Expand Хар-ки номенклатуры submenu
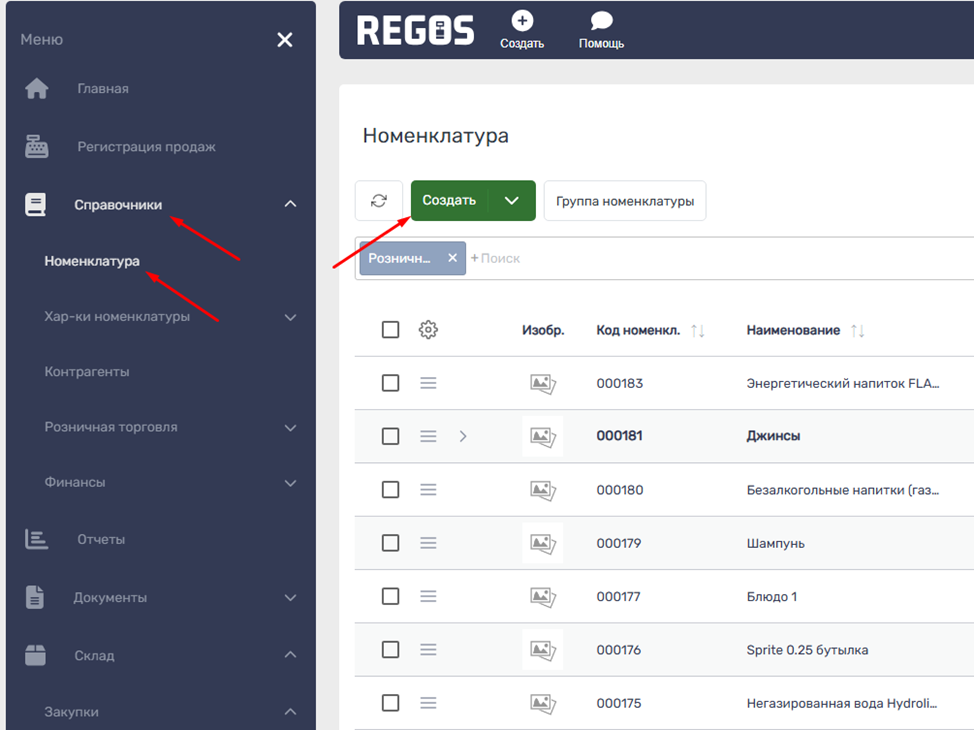The height and width of the screenshot is (730, 974). (290, 318)
